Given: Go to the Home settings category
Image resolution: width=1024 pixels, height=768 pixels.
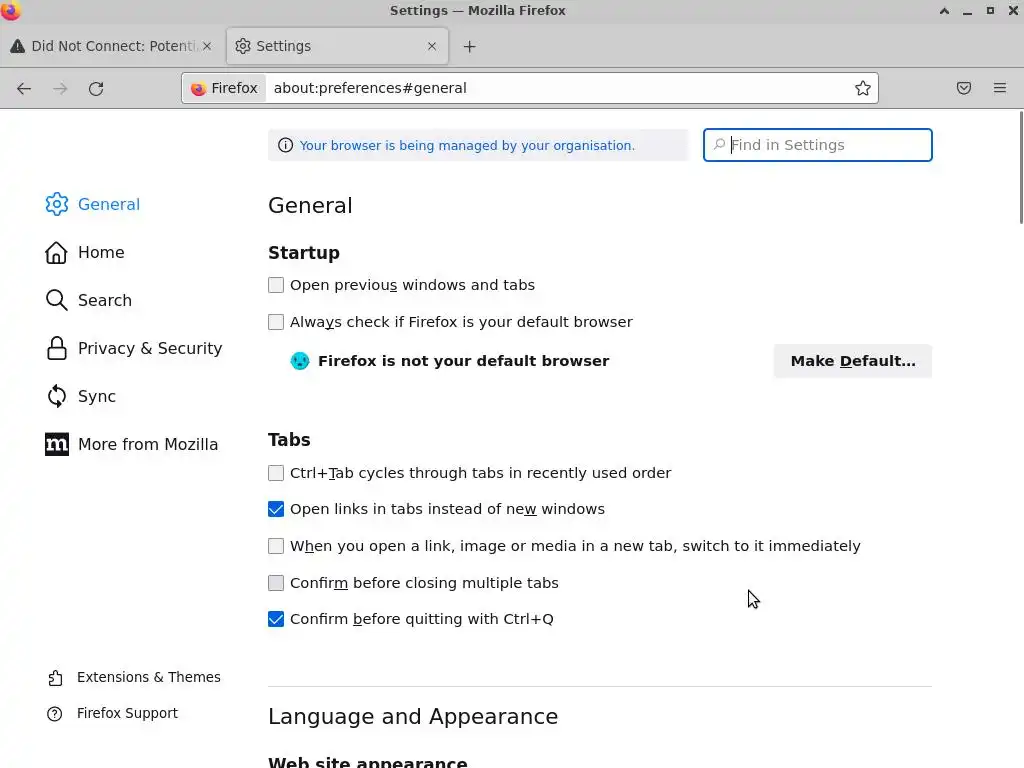Looking at the screenshot, I should pyautogui.click(x=100, y=252).
